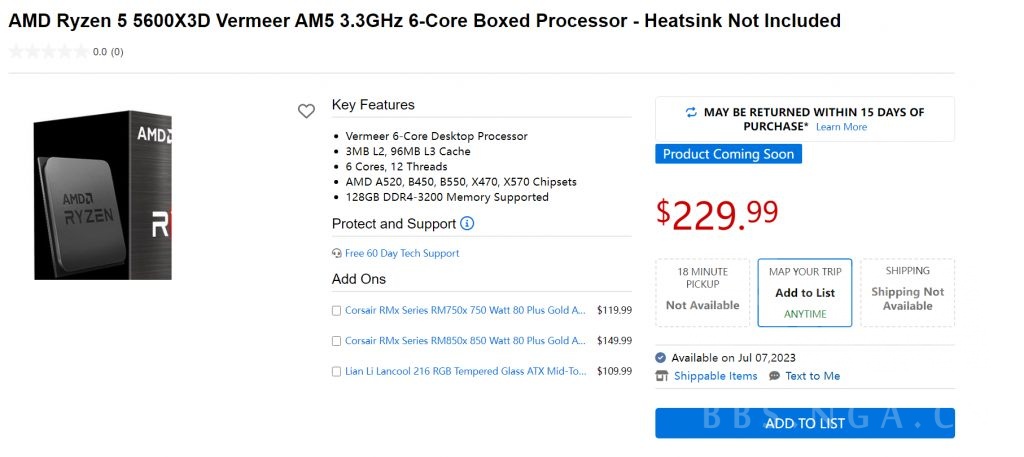Click the Shippable Items store icon
Viewport: 1024px width, 457px height.
661,376
